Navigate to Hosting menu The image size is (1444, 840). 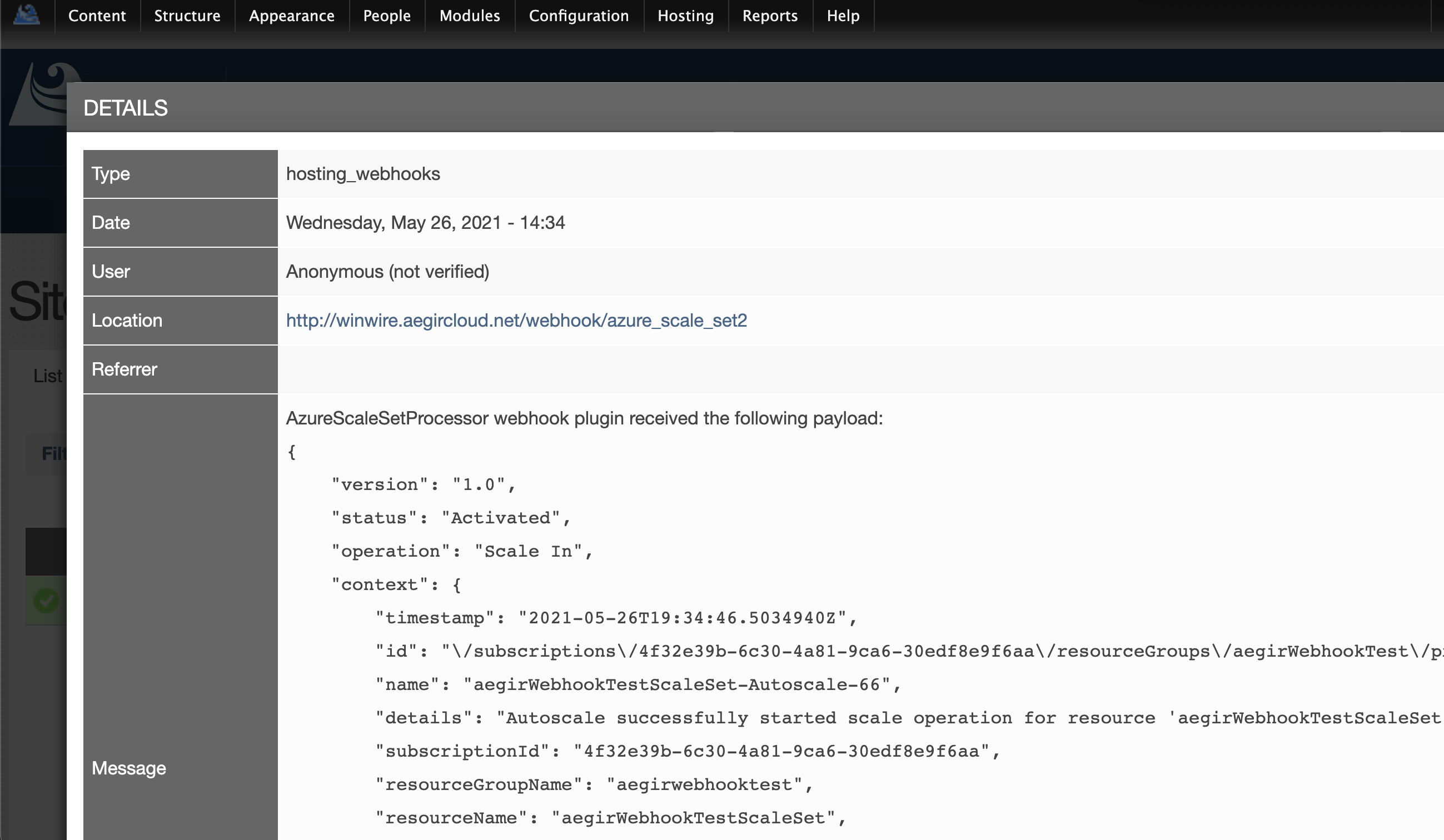[685, 16]
